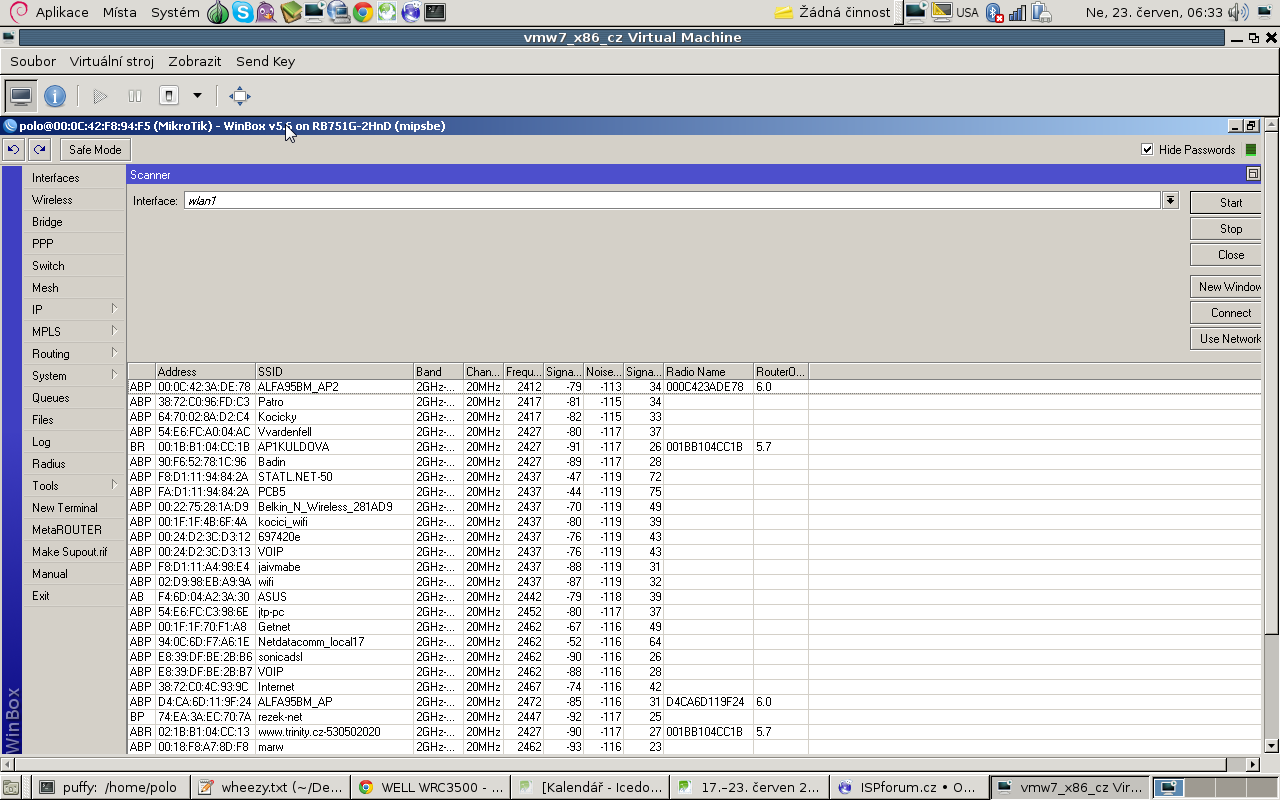Click the show desktop icon in bottom panel
1280x800 pixels.
[x=11, y=787]
